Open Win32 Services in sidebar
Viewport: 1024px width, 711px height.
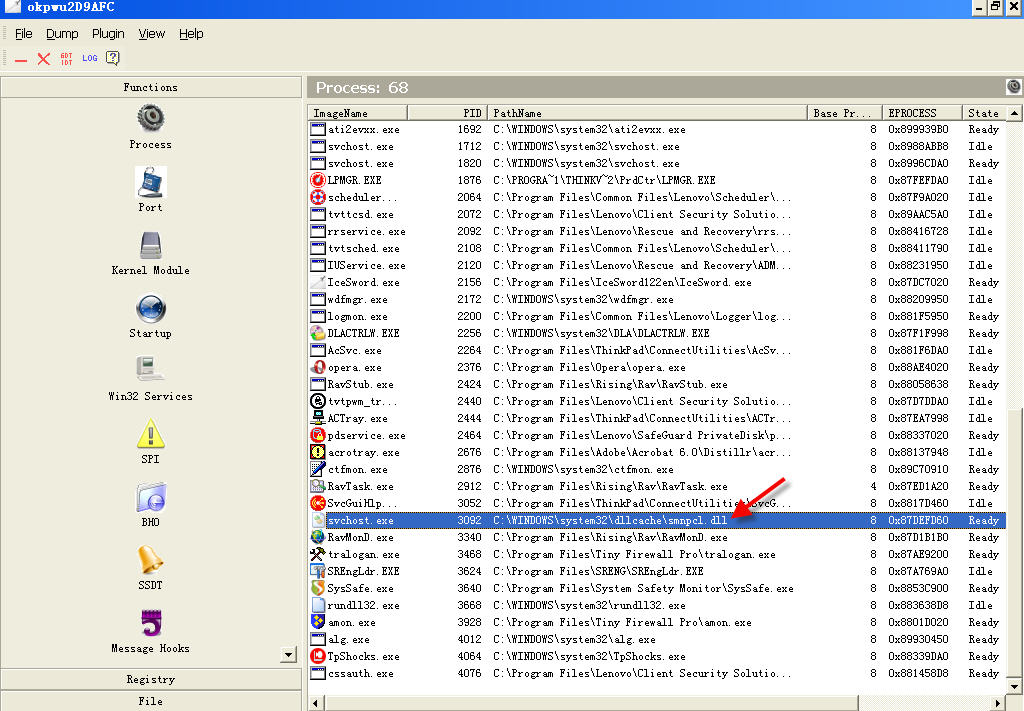[x=150, y=371]
